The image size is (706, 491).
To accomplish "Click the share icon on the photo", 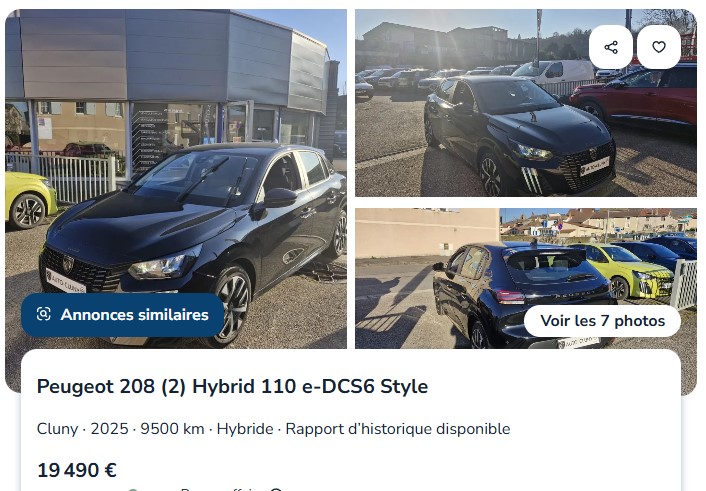I will tap(611, 47).
